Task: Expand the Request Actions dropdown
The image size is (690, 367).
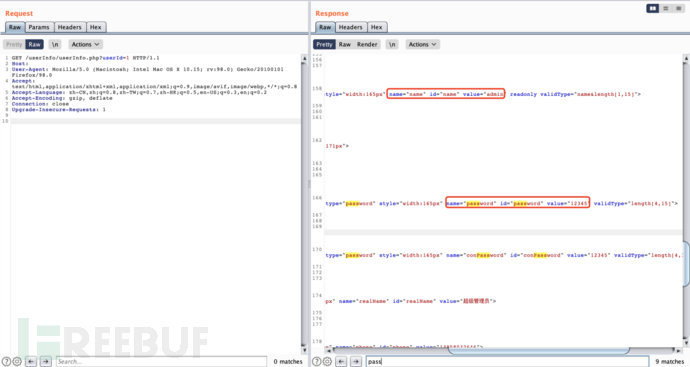Action: tap(85, 44)
